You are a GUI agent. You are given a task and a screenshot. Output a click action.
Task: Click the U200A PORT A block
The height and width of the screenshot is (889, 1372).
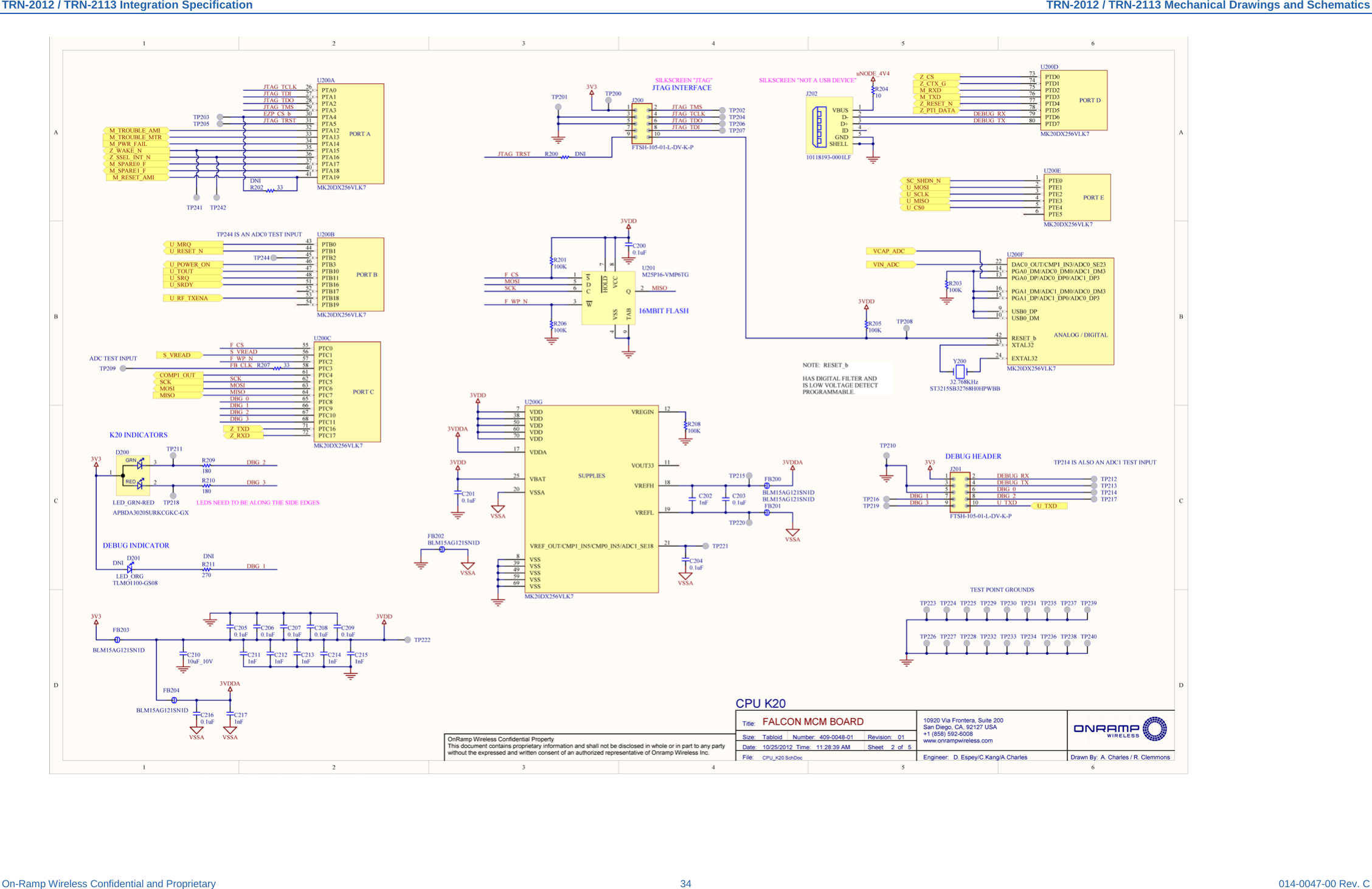[x=350, y=134]
